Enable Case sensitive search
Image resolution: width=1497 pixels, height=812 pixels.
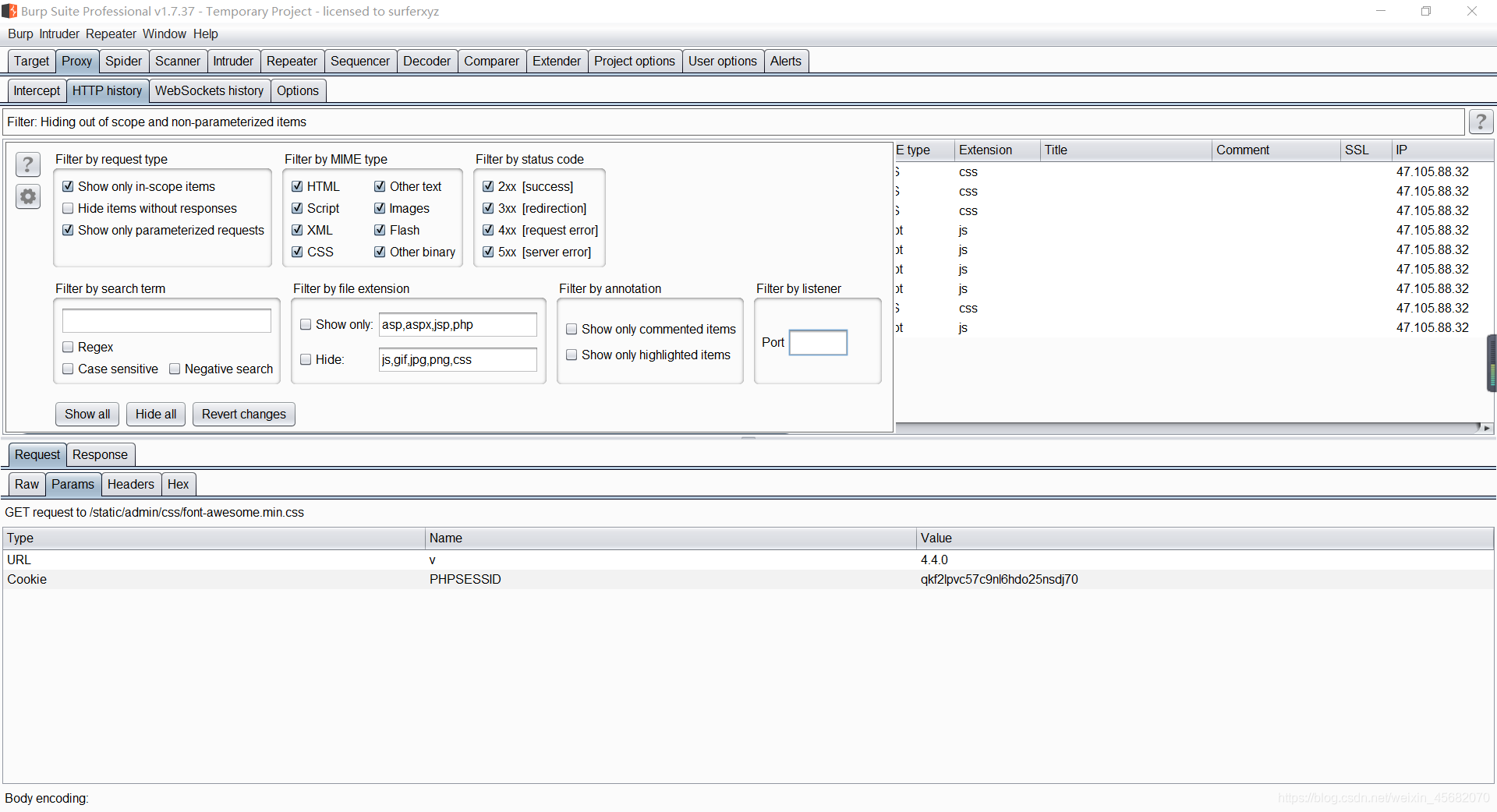(x=68, y=369)
